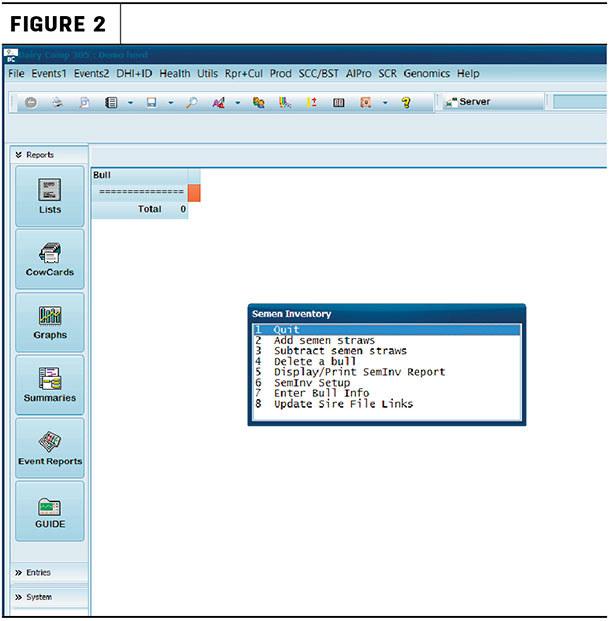Select SemInv Setup option
This screenshot has height=621, width=610.
(387, 383)
